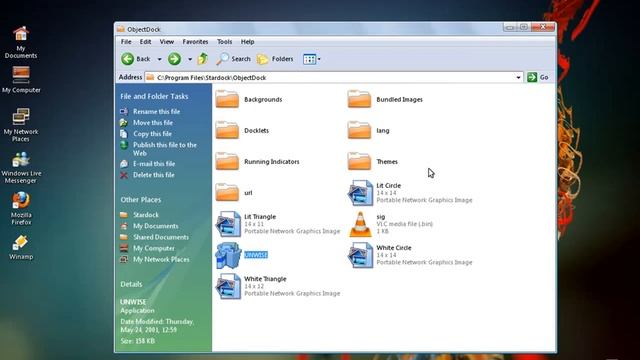The image size is (640, 360).
Task: Click Publish this file to the Web
Action: (164, 149)
